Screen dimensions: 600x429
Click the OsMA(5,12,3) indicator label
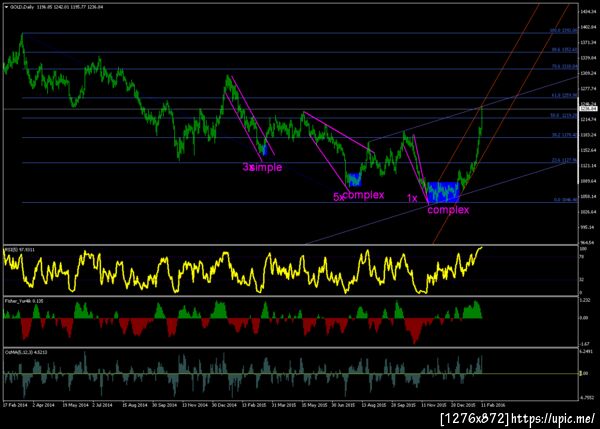coord(26,352)
